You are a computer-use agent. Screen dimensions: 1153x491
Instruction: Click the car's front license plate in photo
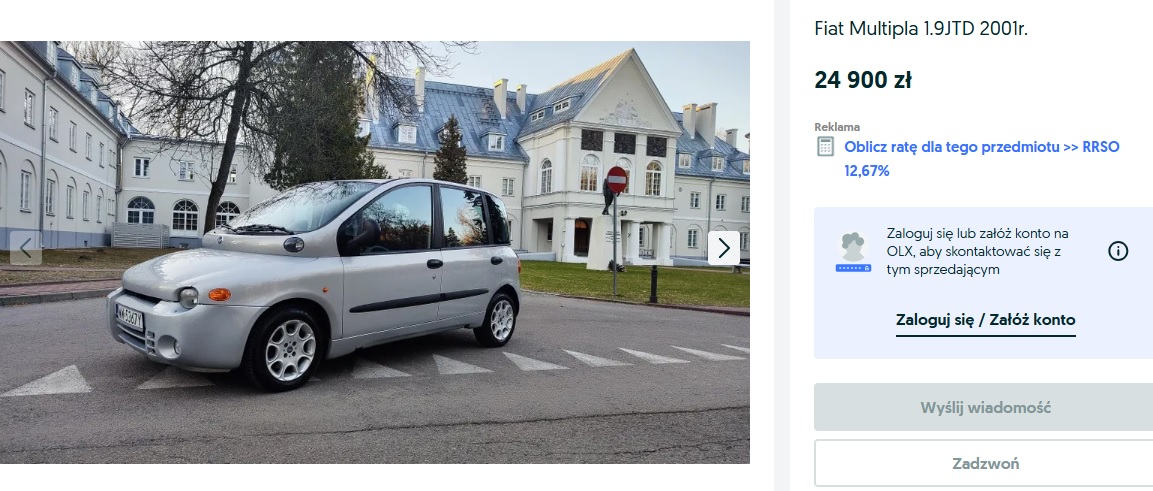tap(129, 317)
